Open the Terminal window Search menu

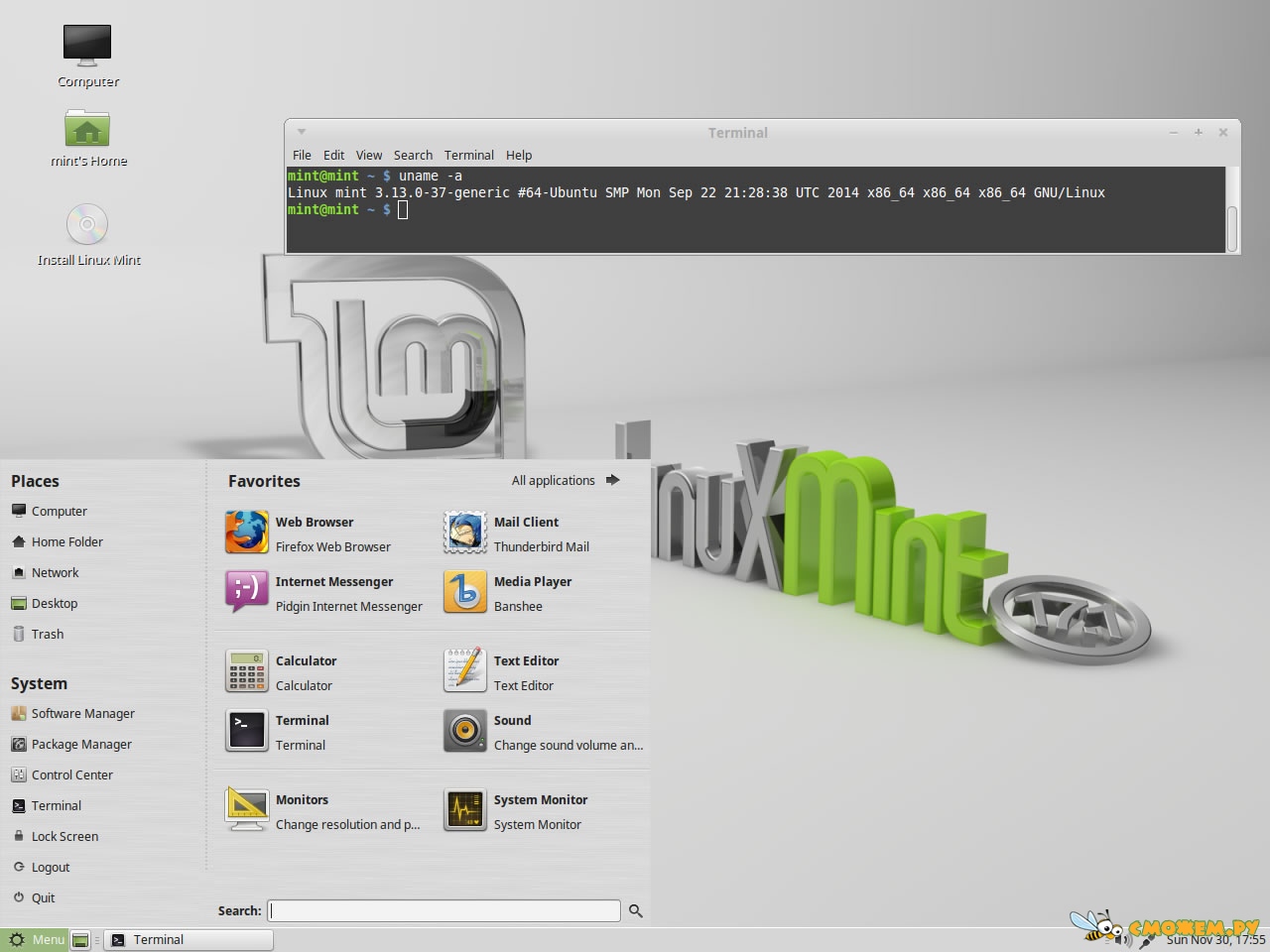413,155
